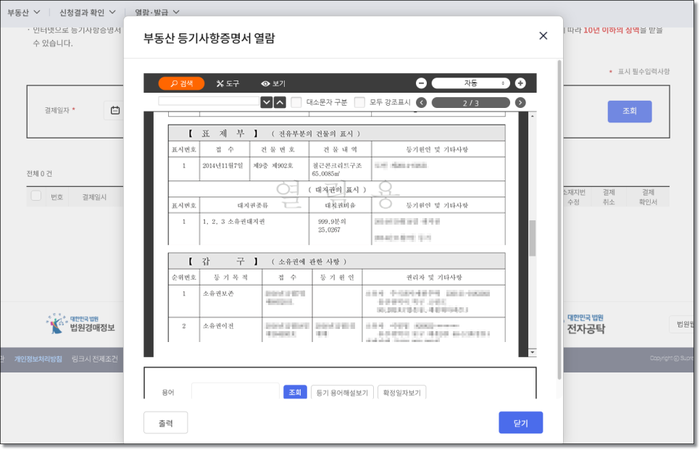
Task: Open the 링크시 전제조건 footer link
Action: coord(95,359)
